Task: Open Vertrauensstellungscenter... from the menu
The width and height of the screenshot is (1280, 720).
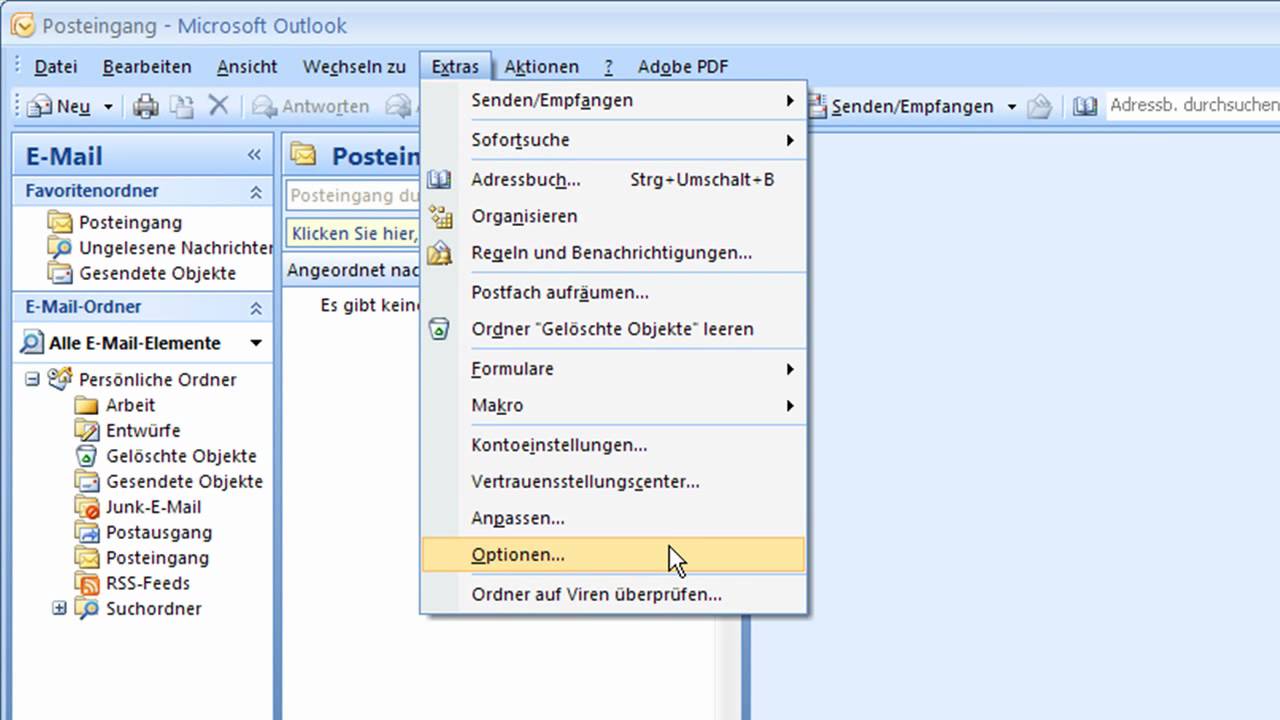Action: (x=613, y=481)
